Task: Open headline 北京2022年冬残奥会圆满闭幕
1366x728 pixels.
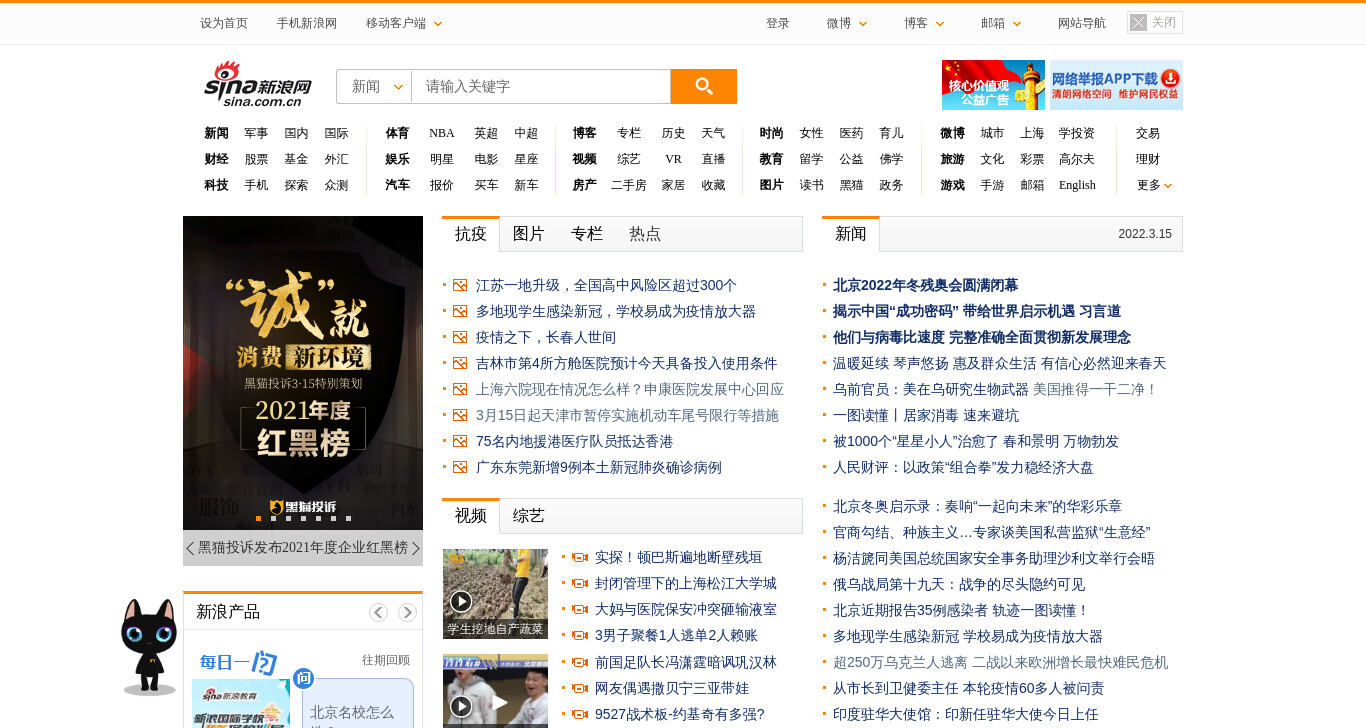Action: coord(926,285)
